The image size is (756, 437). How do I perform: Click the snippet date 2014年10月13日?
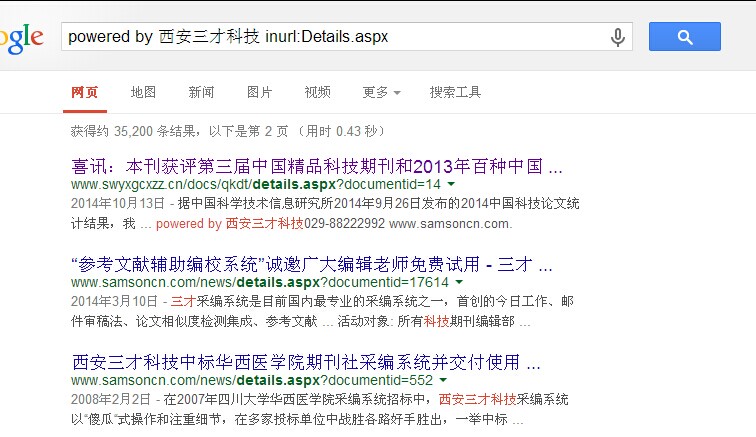point(118,204)
